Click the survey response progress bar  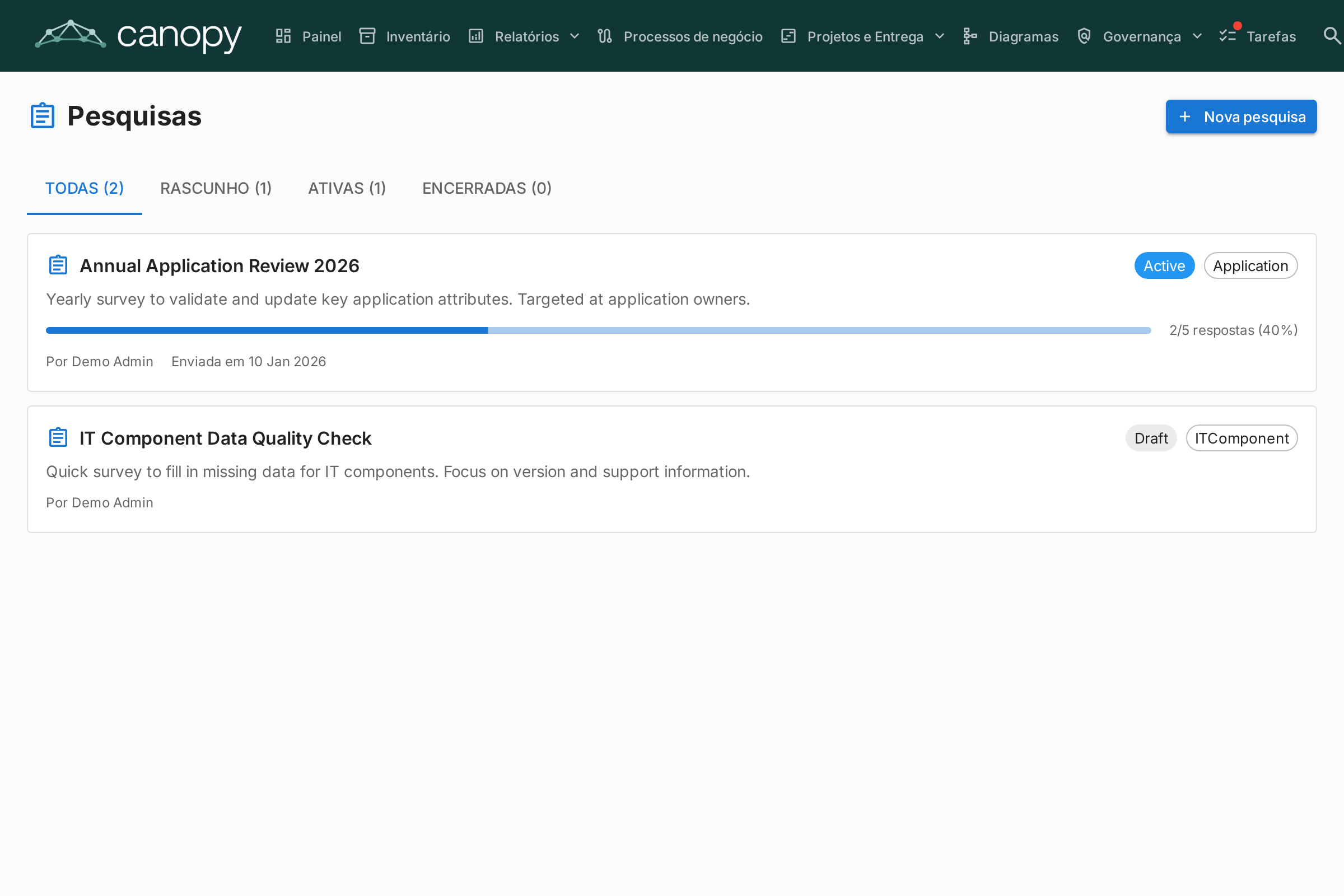click(x=598, y=330)
